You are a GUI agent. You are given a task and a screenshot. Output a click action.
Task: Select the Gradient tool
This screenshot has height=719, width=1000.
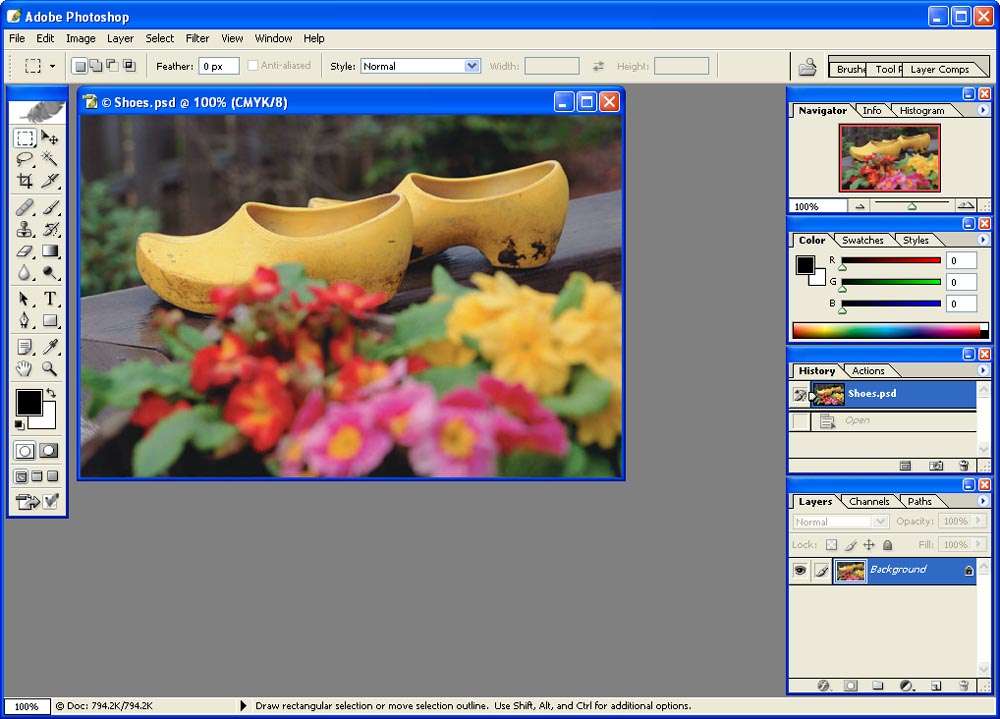pos(49,251)
